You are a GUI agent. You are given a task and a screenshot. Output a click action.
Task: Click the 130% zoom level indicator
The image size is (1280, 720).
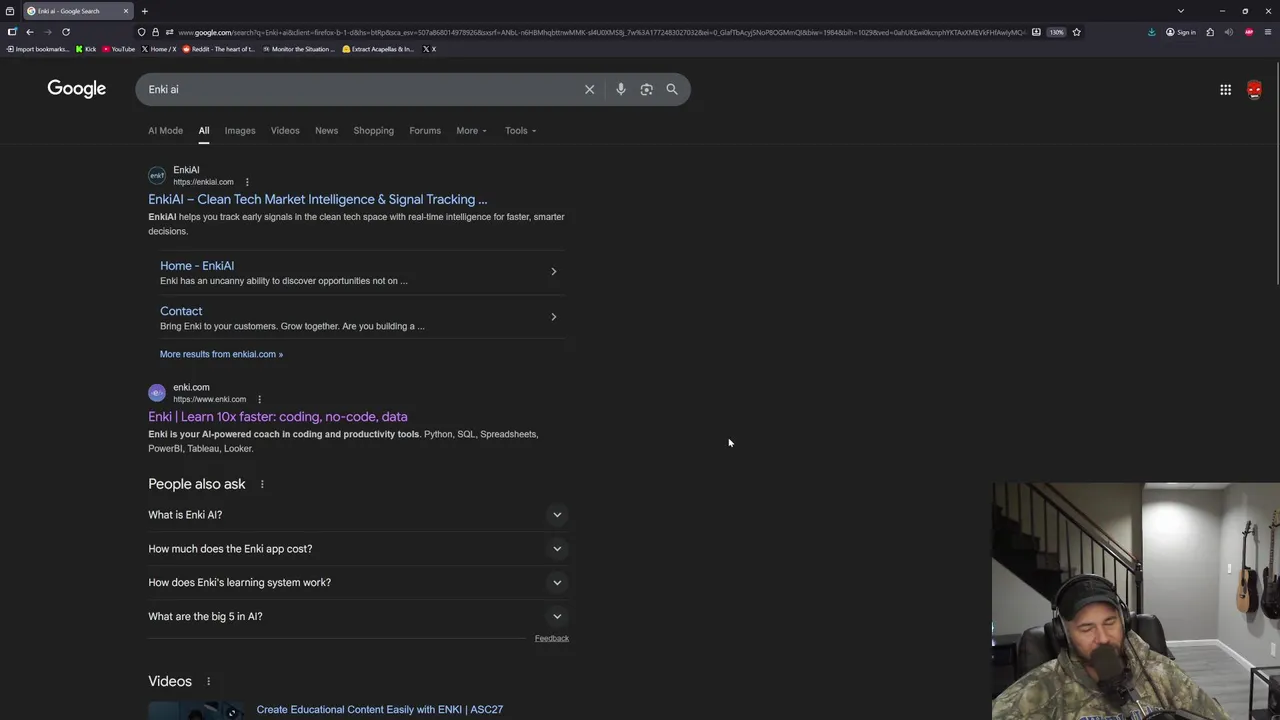pos(1057,32)
